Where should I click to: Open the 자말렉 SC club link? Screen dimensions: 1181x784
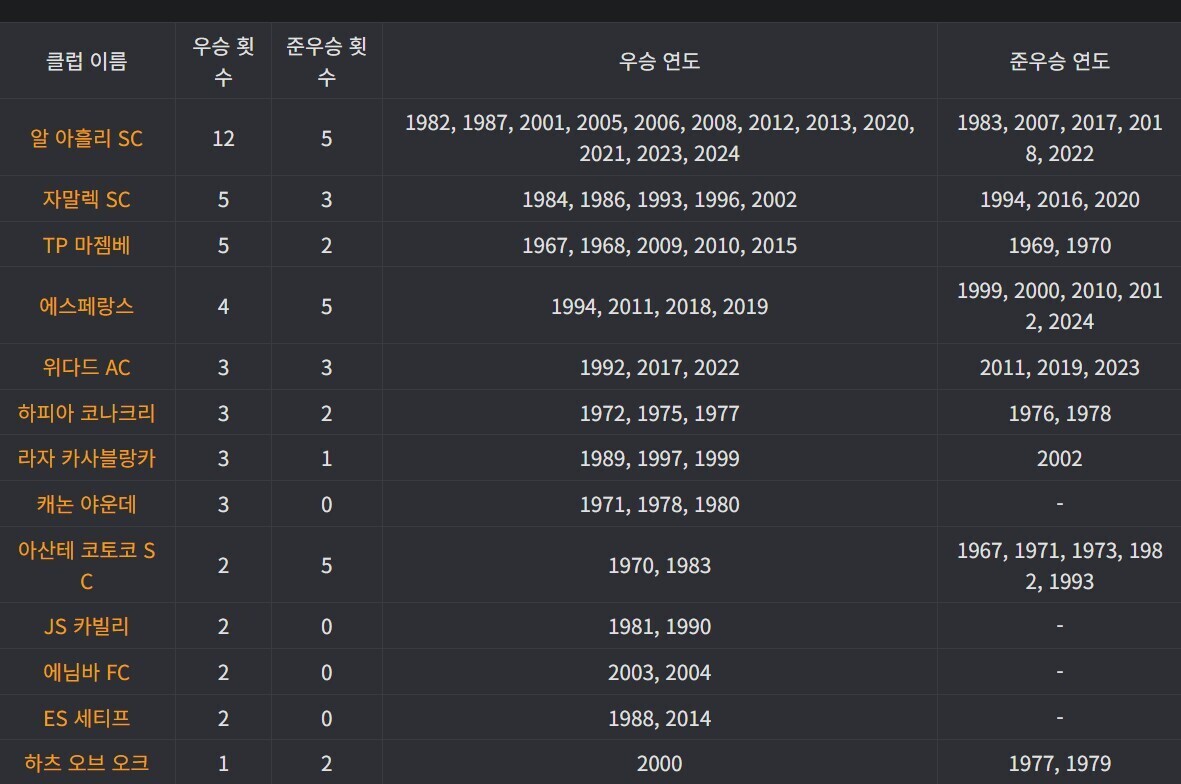87,200
